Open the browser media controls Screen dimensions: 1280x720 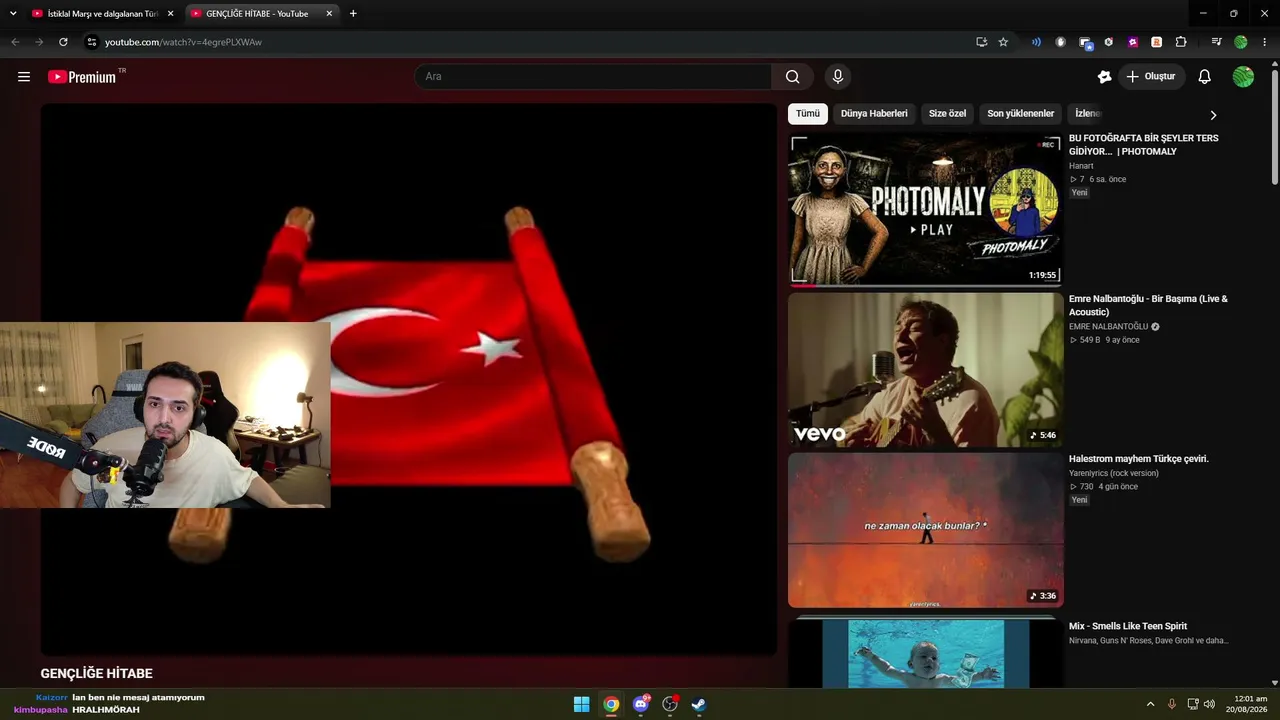tap(1216, 42)
